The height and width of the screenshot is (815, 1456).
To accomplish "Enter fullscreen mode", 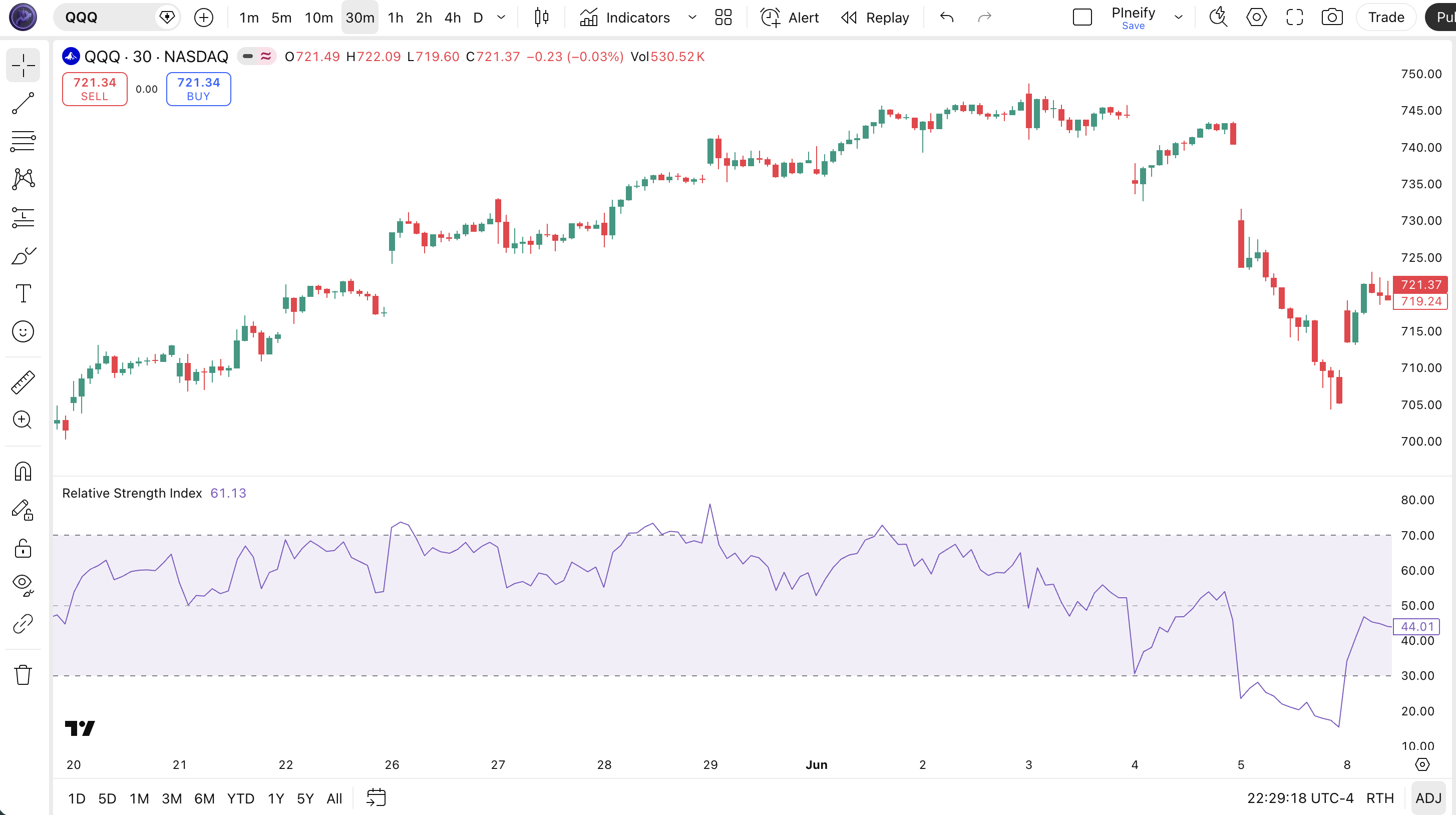I will [x=1294, y=18].
